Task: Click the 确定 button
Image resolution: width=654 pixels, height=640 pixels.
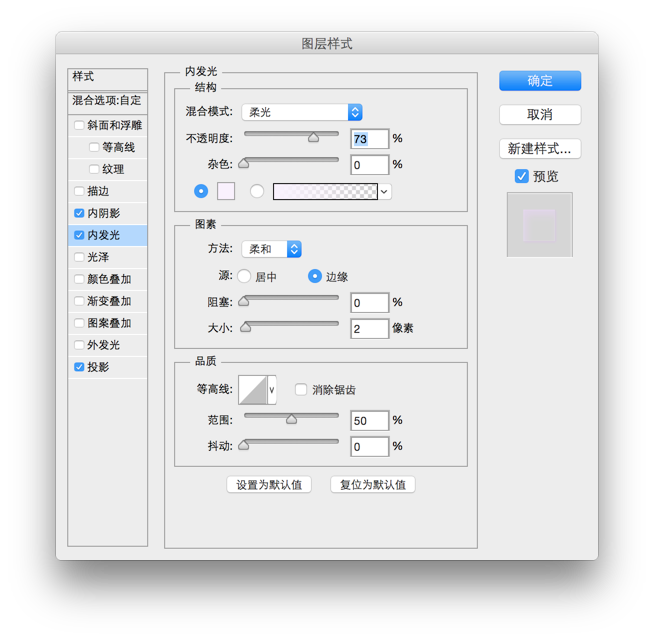Action: [540, 81]
